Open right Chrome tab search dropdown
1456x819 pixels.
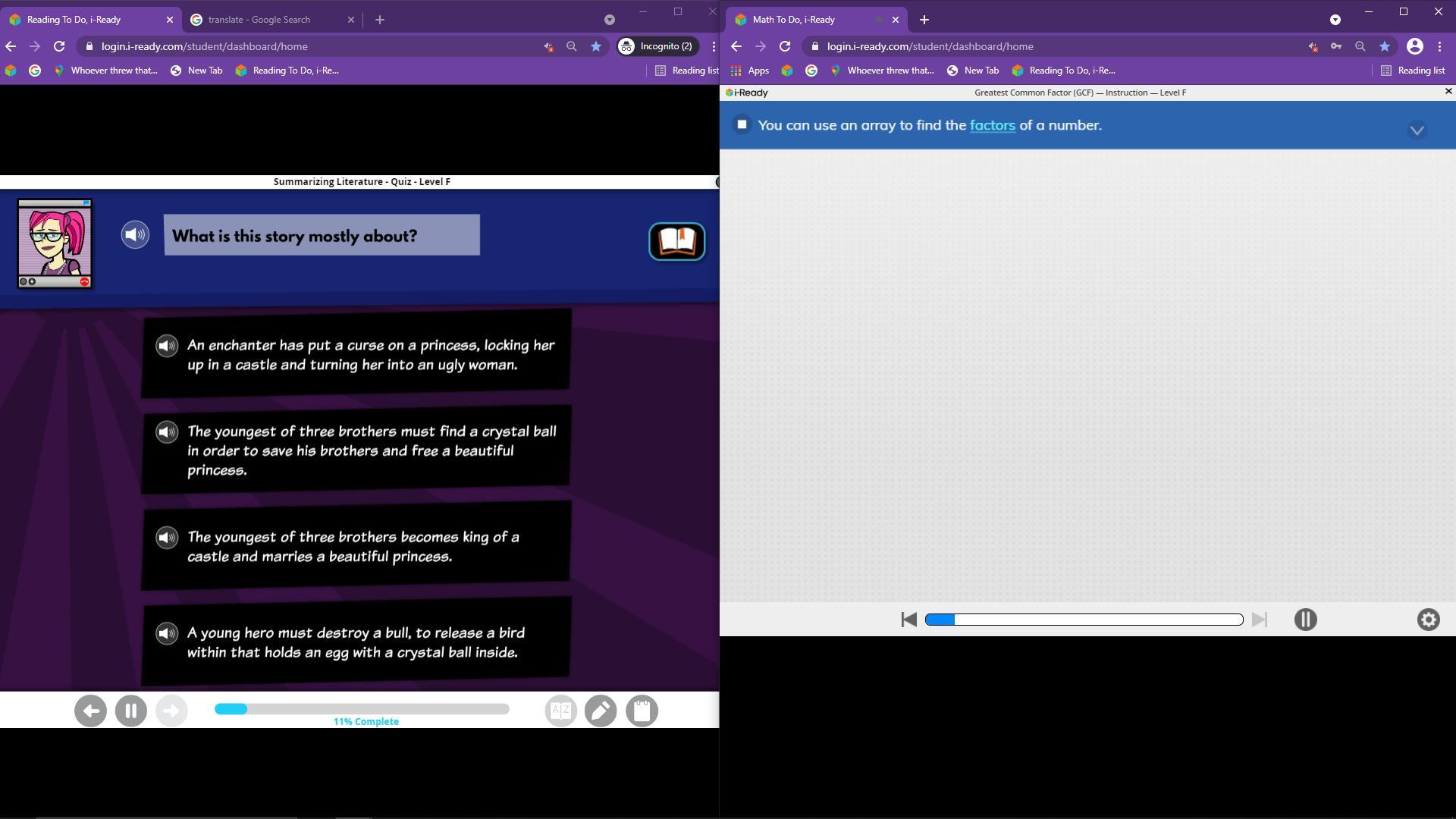pos(1335,20)
